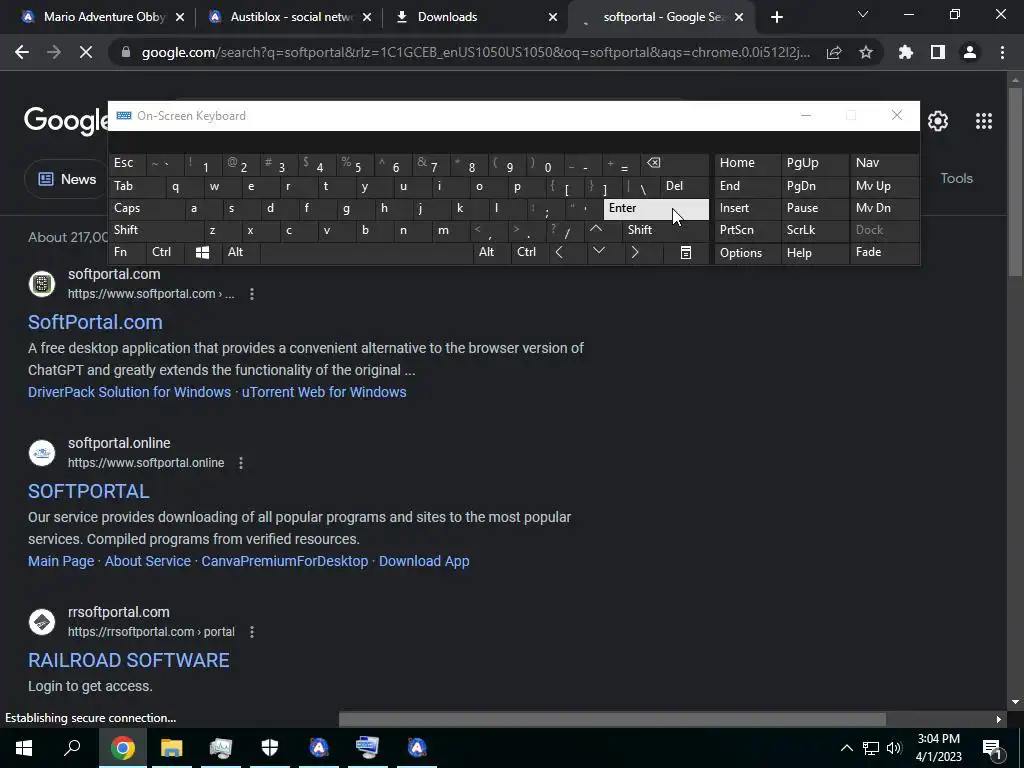
Task: Open volume control in system tray
Action: point(894,748)
